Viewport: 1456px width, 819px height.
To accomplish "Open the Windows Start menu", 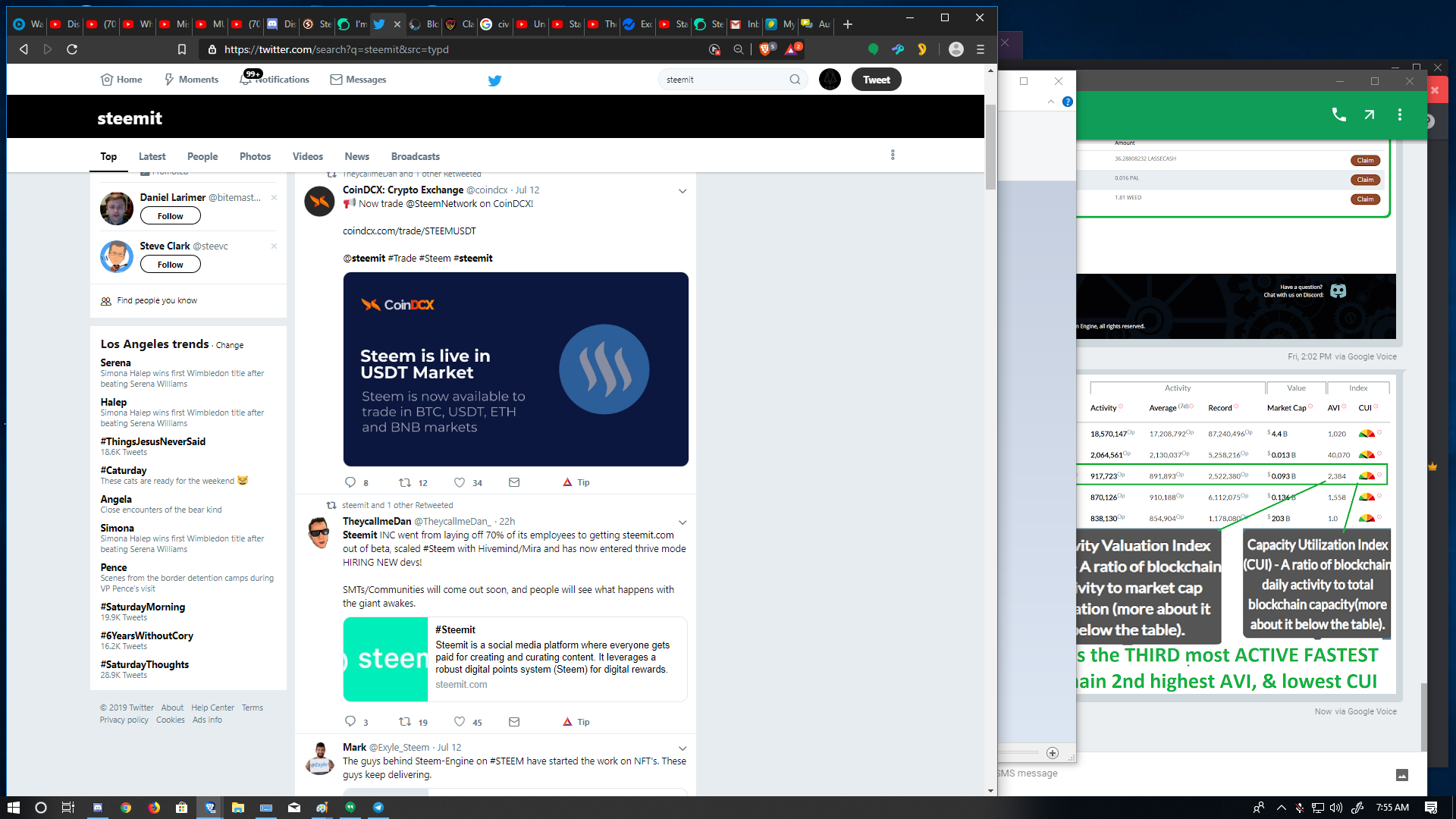I will coord(13,808).
